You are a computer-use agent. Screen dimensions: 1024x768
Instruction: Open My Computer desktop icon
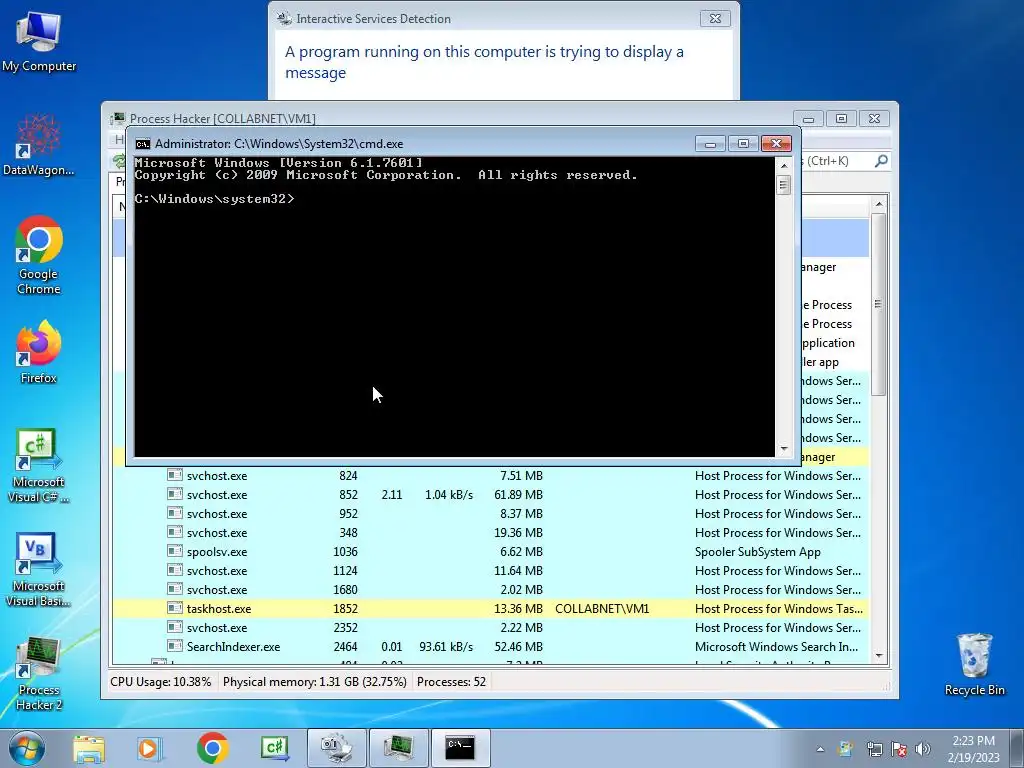tap(39, 42)
